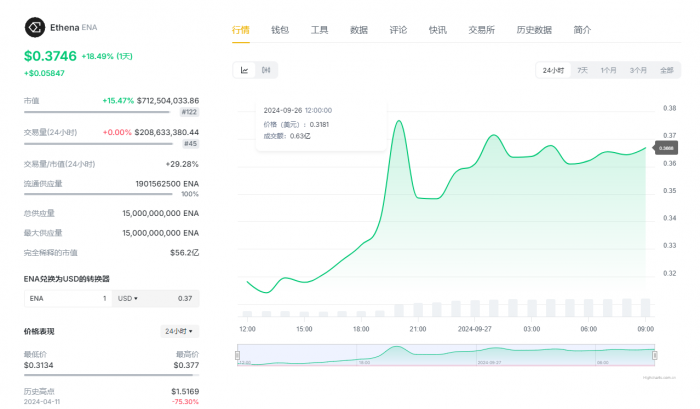Image resolution: width=700 pixels, height=409 pixels.
Task: Switch to the 历史数据 tab
Action: pyautogui.click(x=534, y=30)
